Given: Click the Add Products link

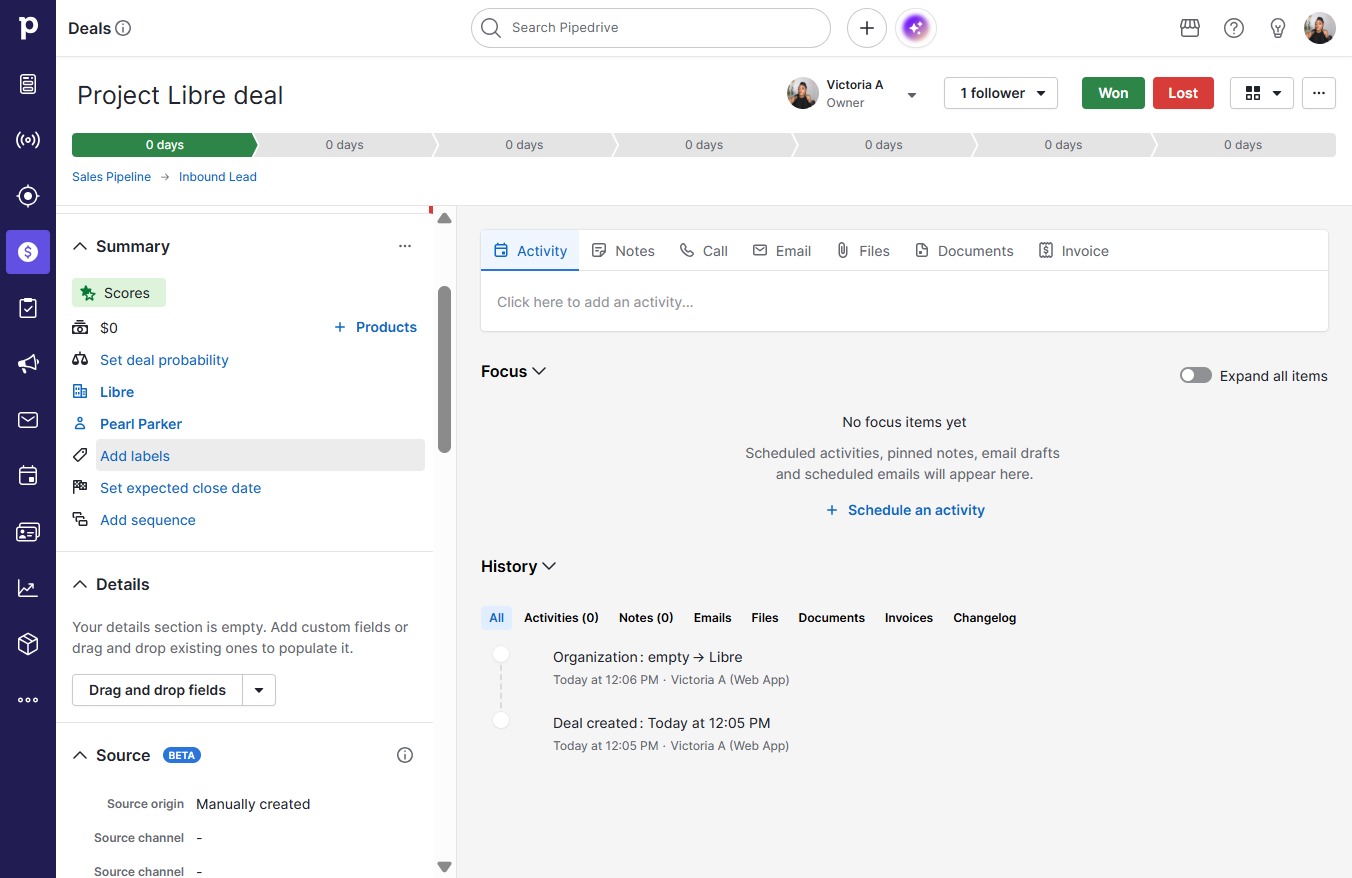Looking at the screenshot, I should (375, 327).
